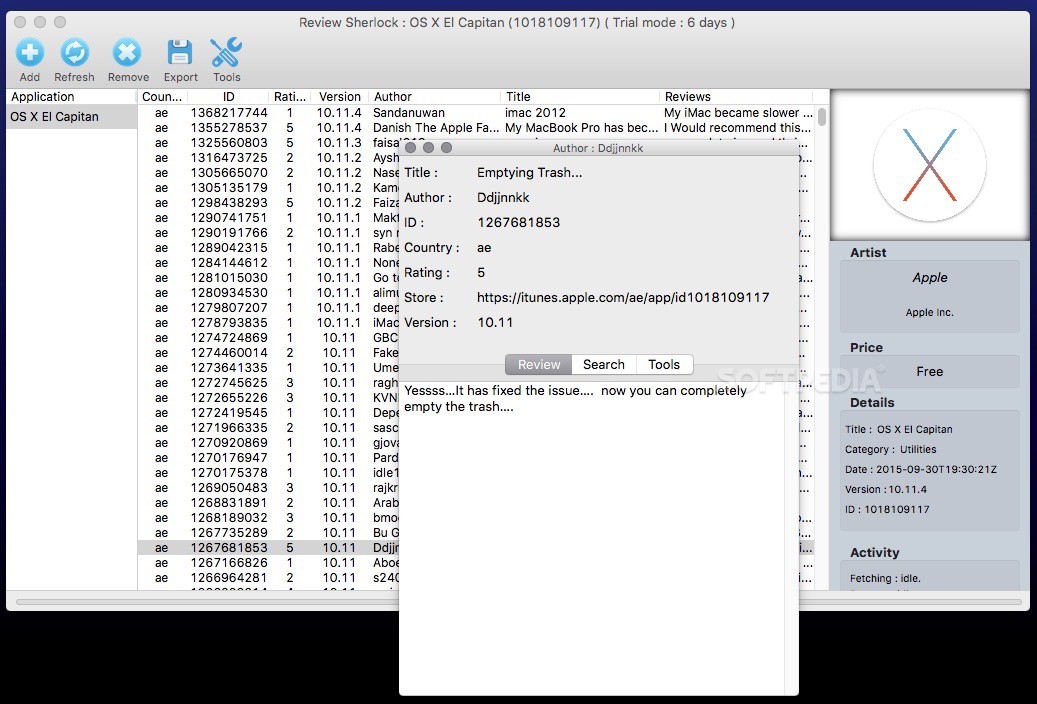The image size is (1037, 704).
Task: Select review row with ID 1267735289
Action: pos(268,533)
